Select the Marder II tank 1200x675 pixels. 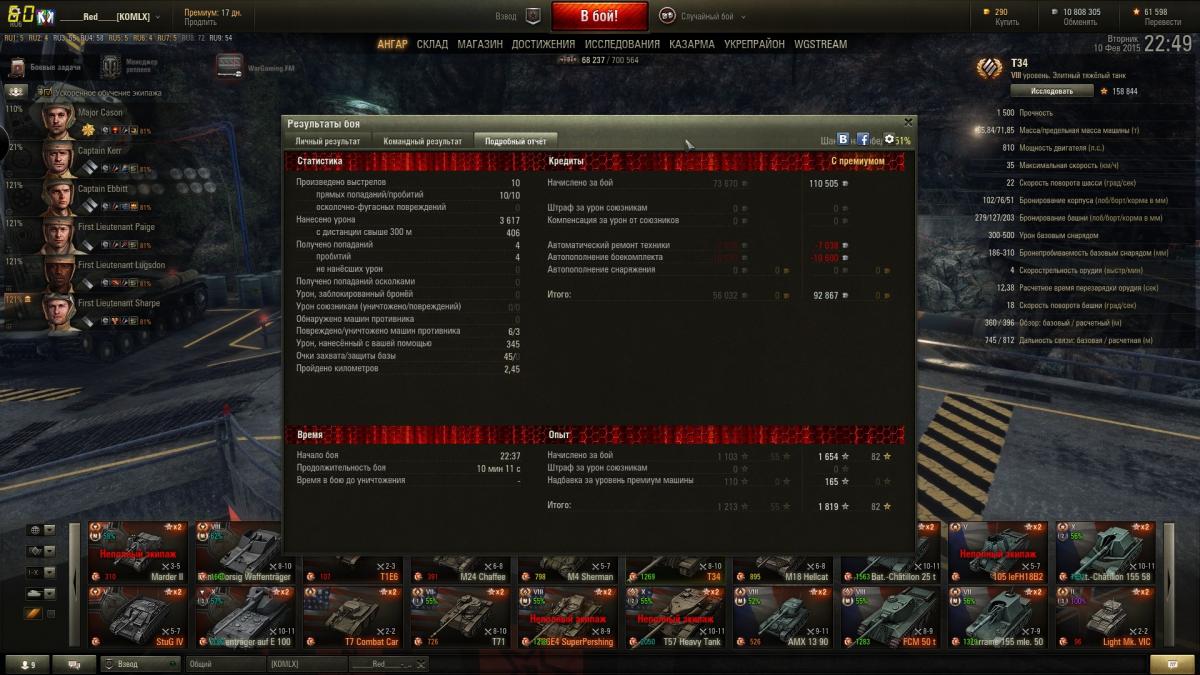(x=136, y=551)
